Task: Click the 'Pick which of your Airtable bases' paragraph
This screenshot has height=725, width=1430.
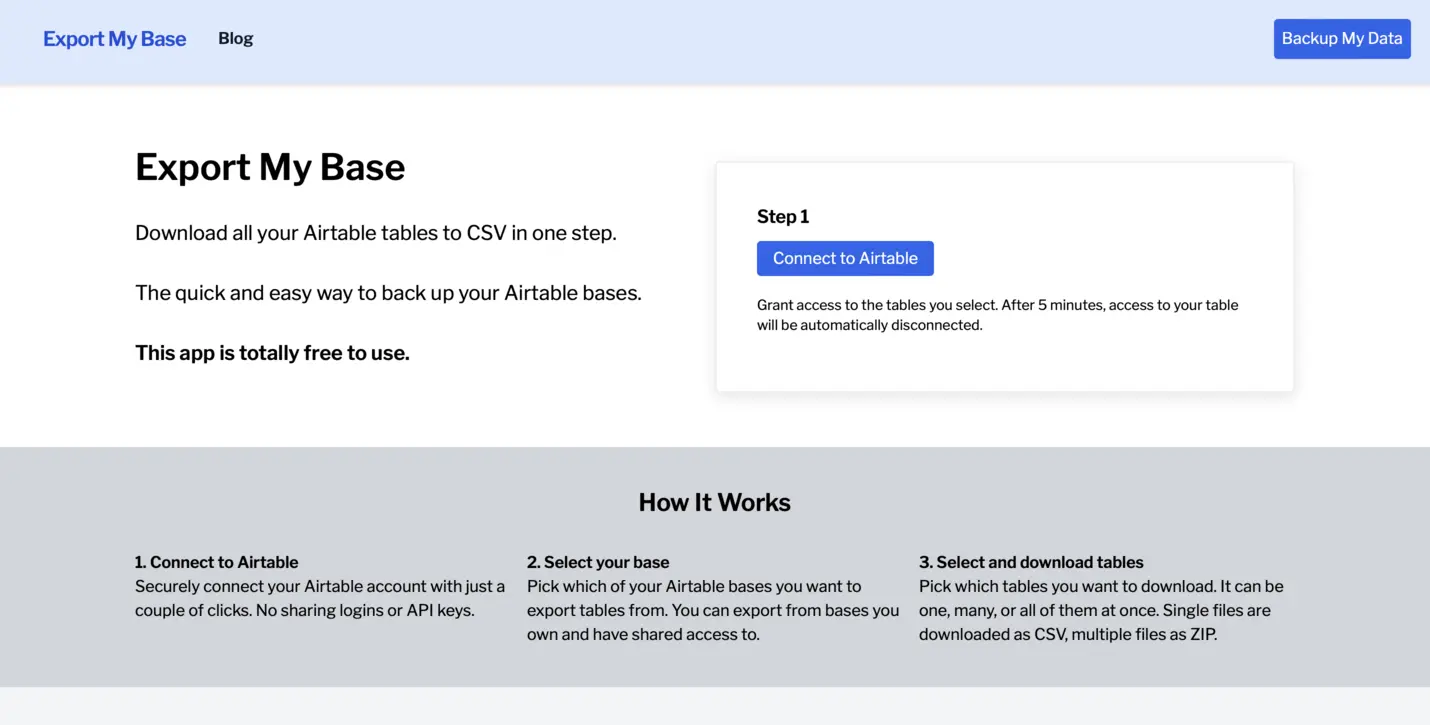Action: pos(694,586)
